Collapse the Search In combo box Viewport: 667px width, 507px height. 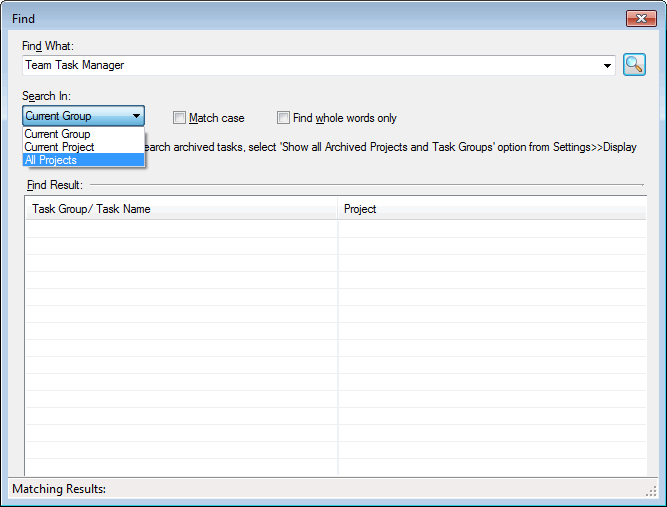point(136,116)
